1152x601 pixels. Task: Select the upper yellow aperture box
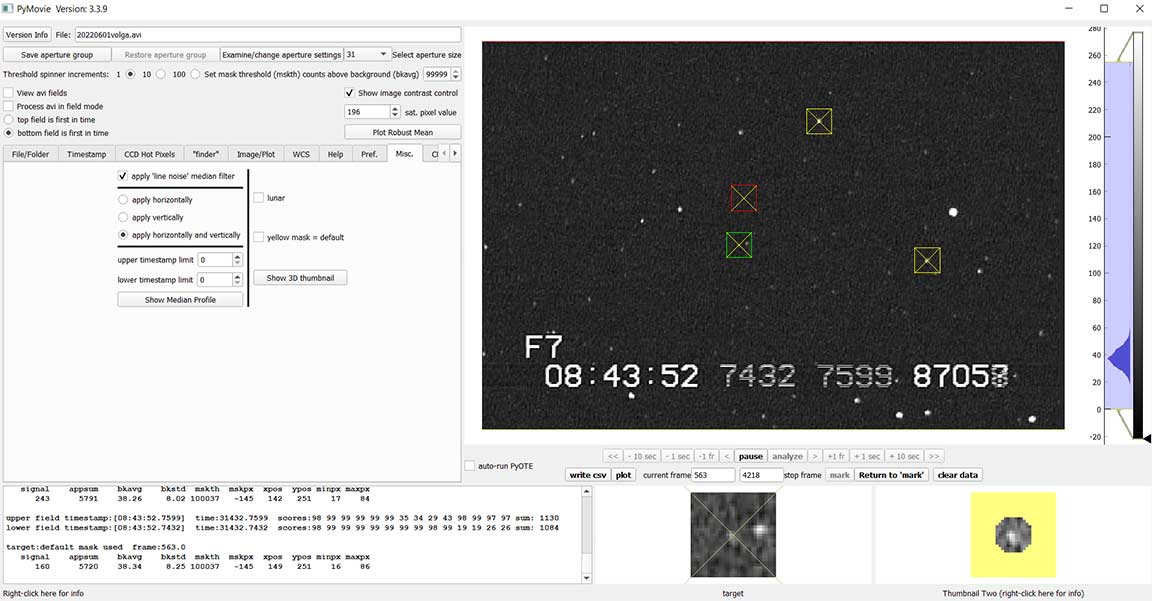coord(818,121)
